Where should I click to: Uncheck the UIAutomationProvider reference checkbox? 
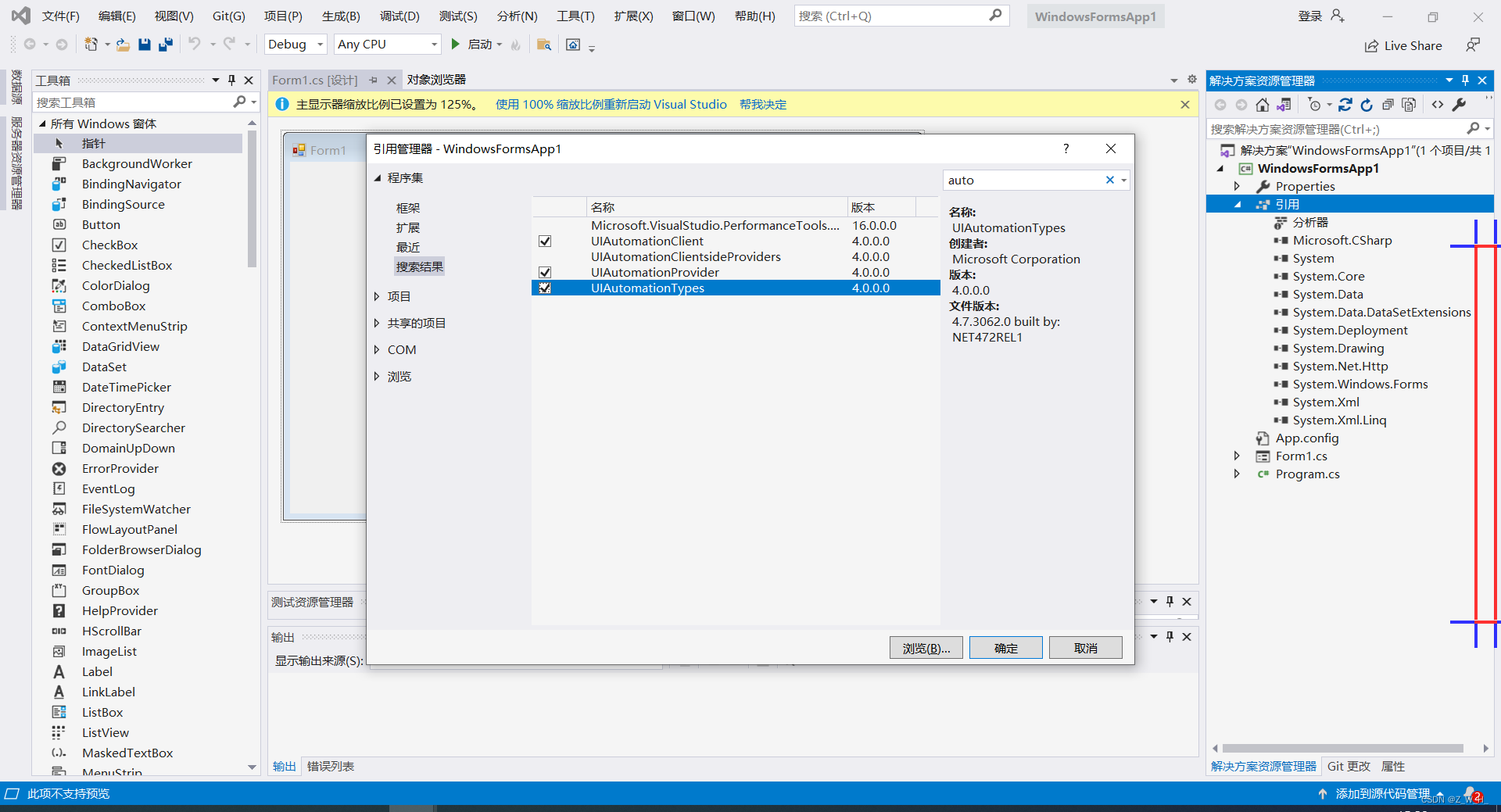[x=545, y=273]
